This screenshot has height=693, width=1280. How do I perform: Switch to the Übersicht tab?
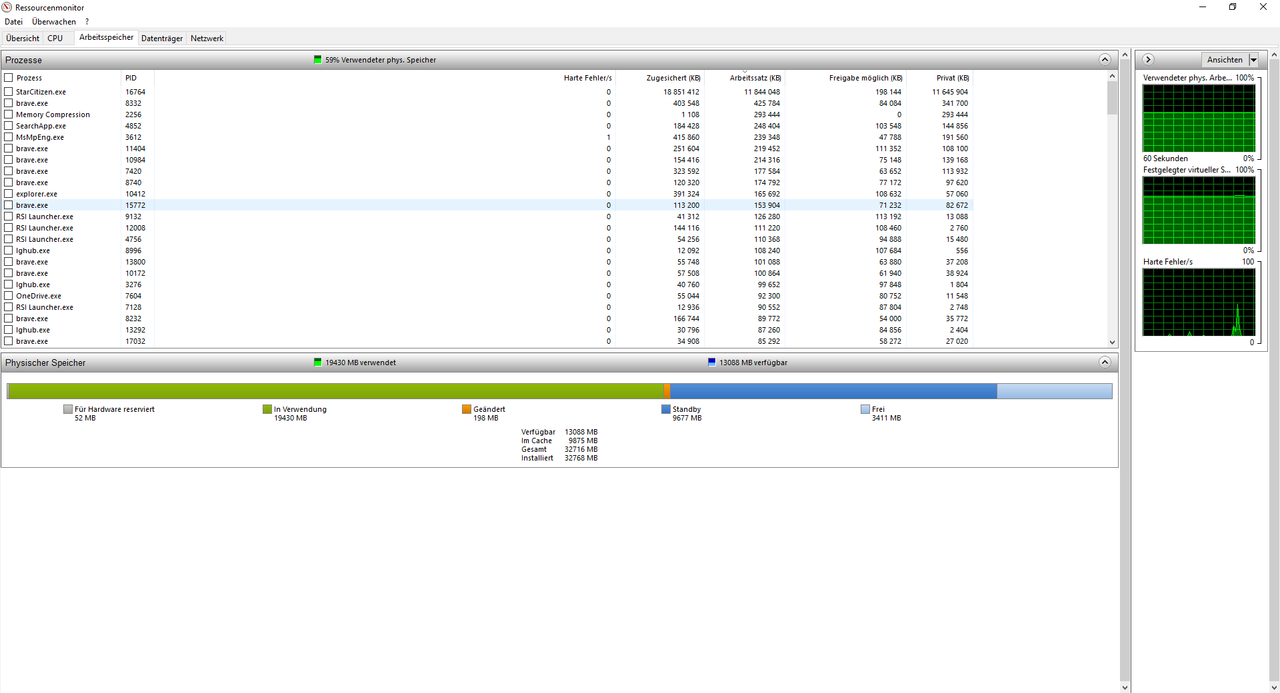point(22,38)
